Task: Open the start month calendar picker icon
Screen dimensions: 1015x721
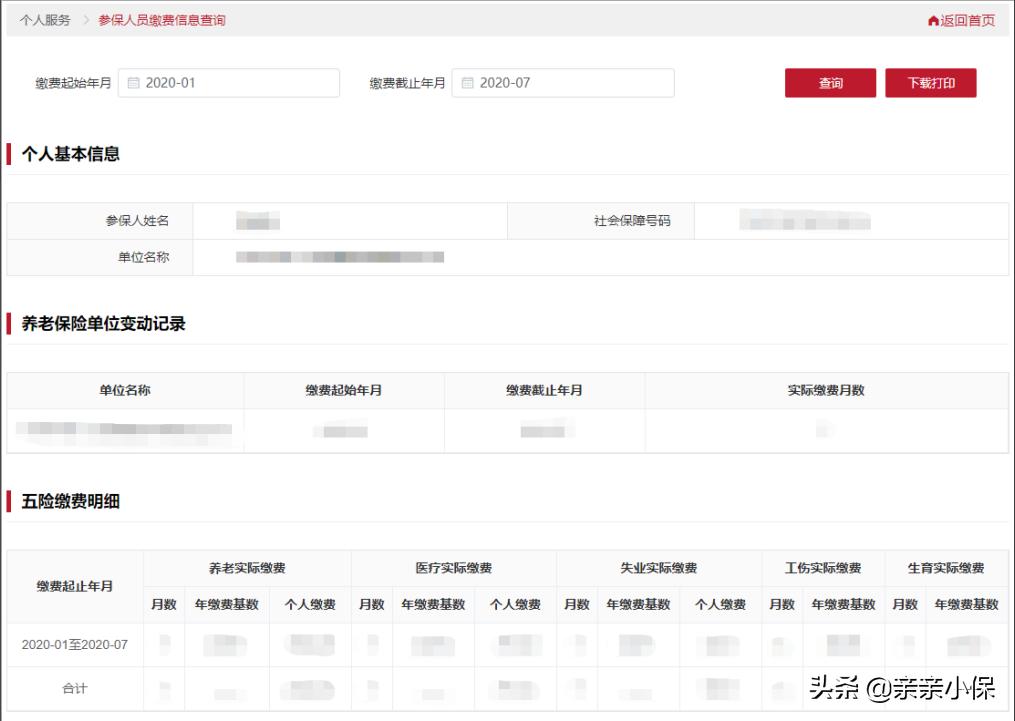Action: click(x=136, y=83)
